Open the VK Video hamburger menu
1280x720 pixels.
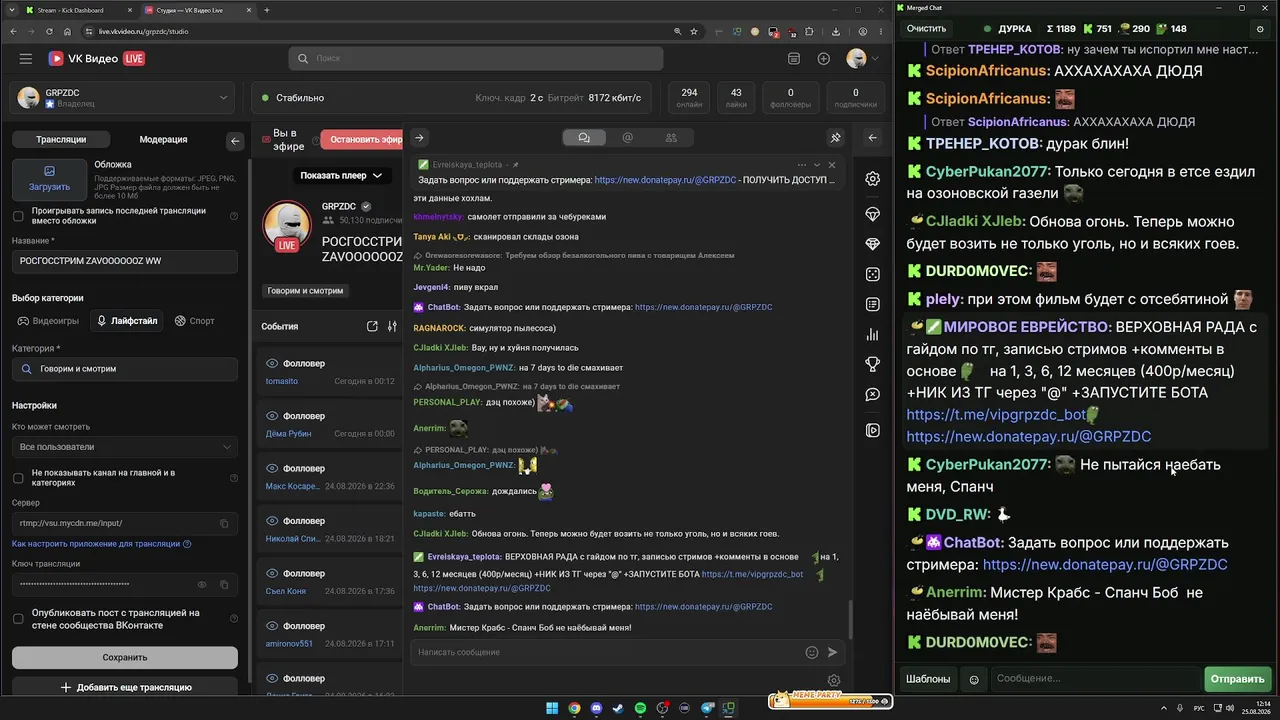(x=26, y=59)
